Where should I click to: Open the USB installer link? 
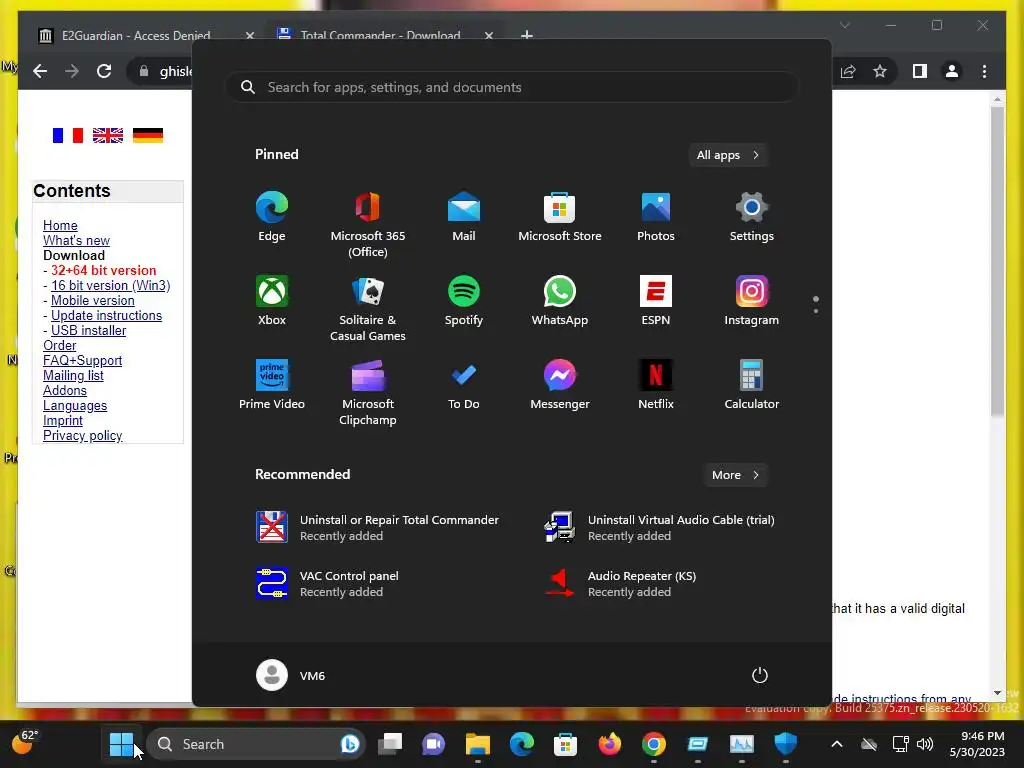coord(88,330)
